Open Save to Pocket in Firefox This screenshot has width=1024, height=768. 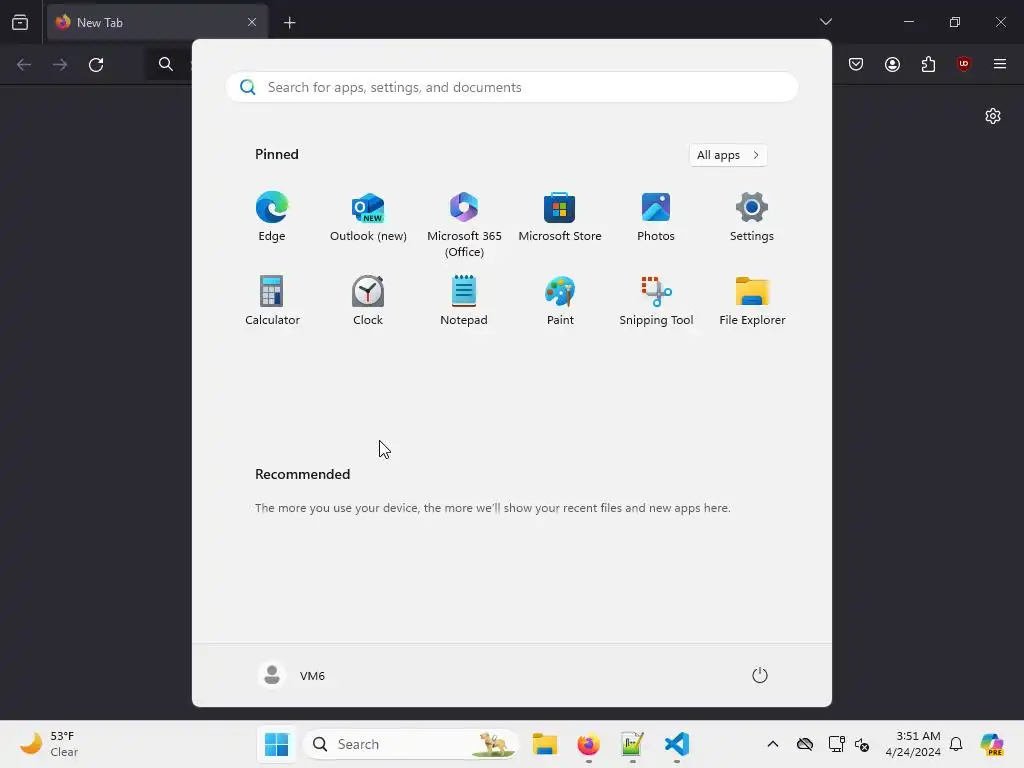click(x=856, y=64)
